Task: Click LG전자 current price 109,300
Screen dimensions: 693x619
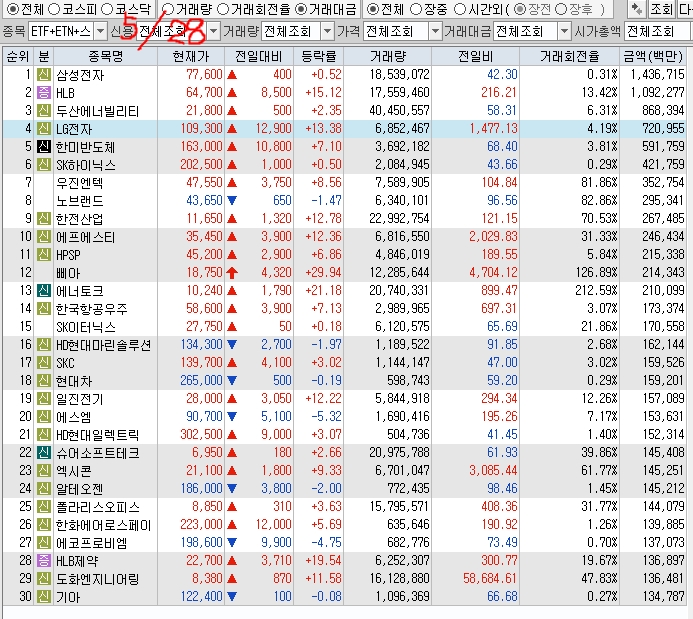Action: (202, 129)
